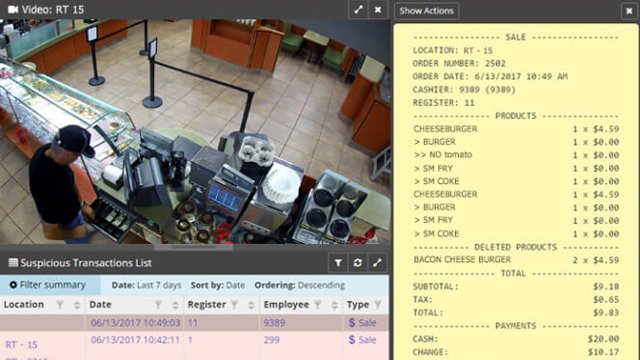Sort by the Employee column arrows
This screenshot has height=360, width=640.
point(334,305)
